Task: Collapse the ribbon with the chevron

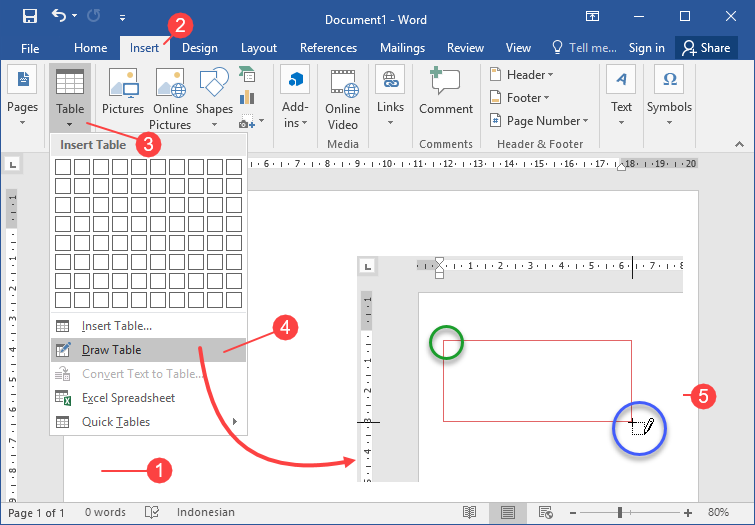Action: tap(739, 144)
